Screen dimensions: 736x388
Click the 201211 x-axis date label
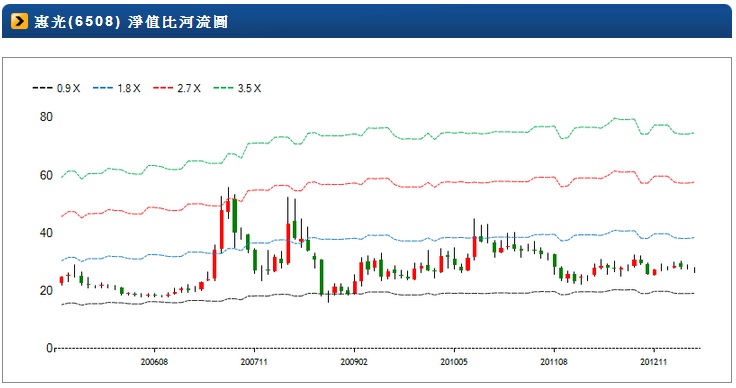pos(654,362)
